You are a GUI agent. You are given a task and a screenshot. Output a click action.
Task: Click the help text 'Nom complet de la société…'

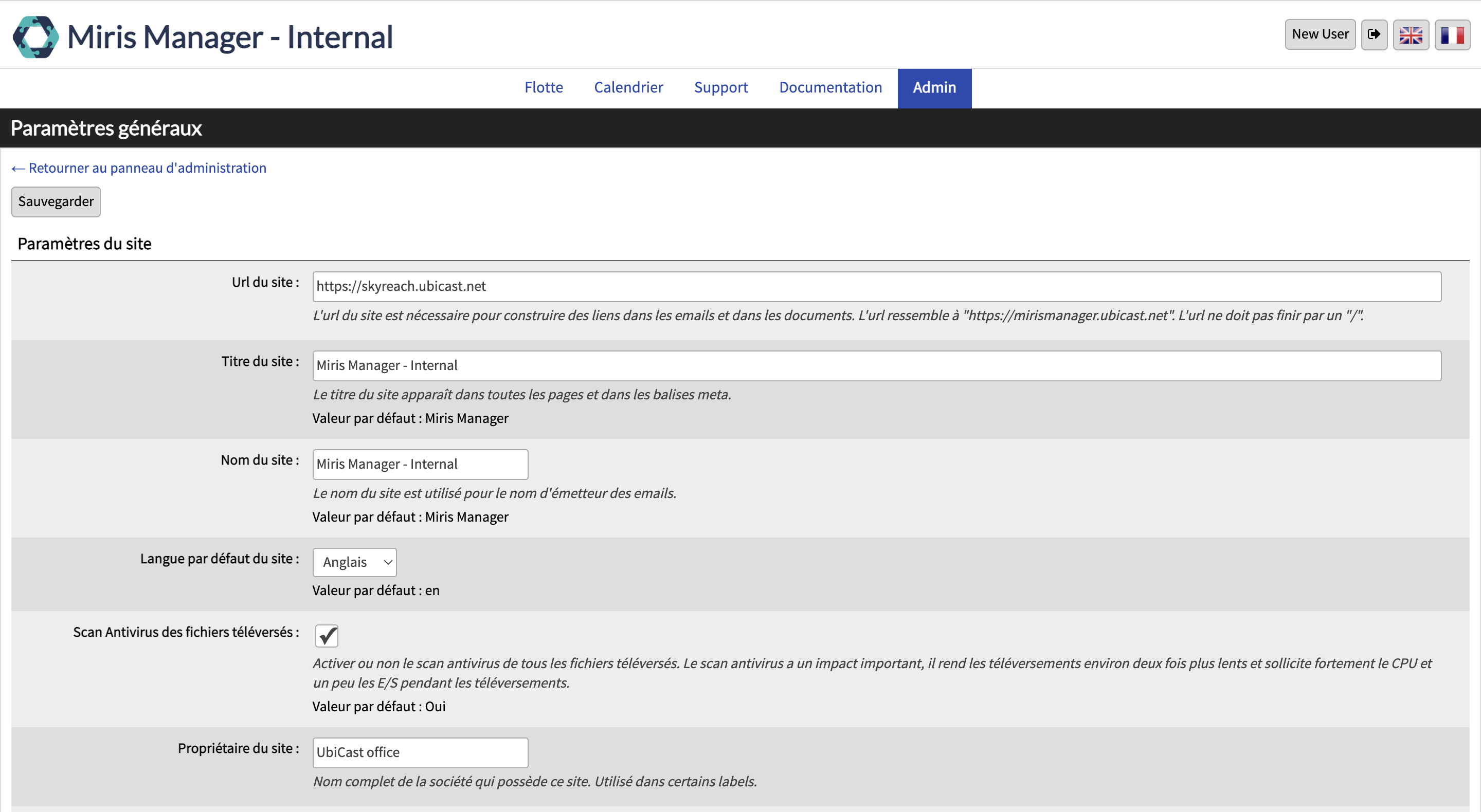535,782
